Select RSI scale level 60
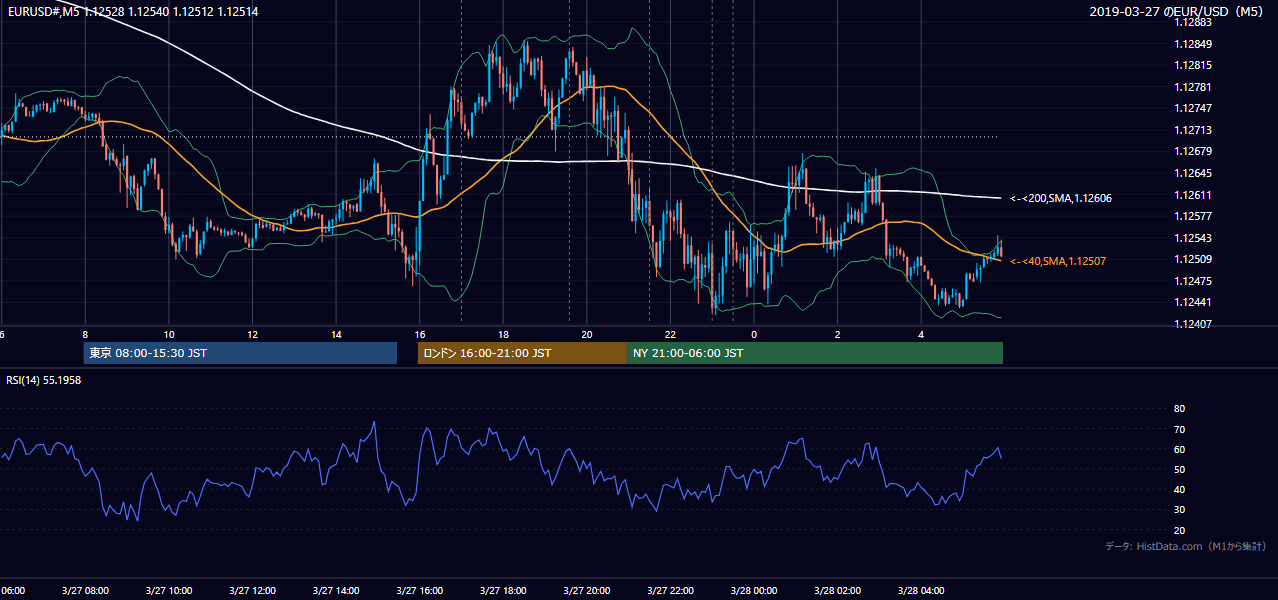The height and width of the screenshot is (600, 1278). [x=1179, y=449]
